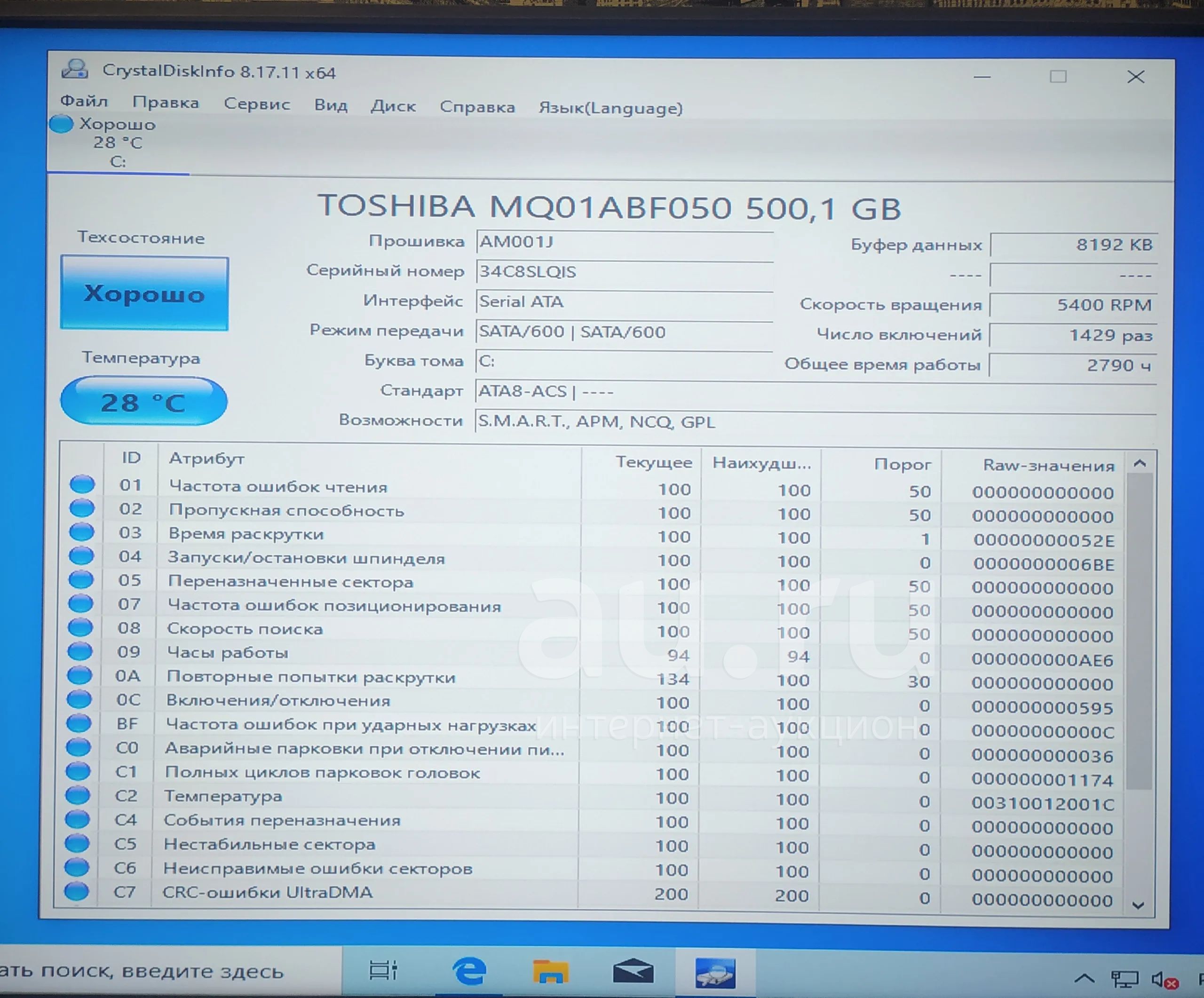The height and width of the screenshot is (998, 1204).
Task: Click the total working time 2790 ч
Action: coord(1073,365)
